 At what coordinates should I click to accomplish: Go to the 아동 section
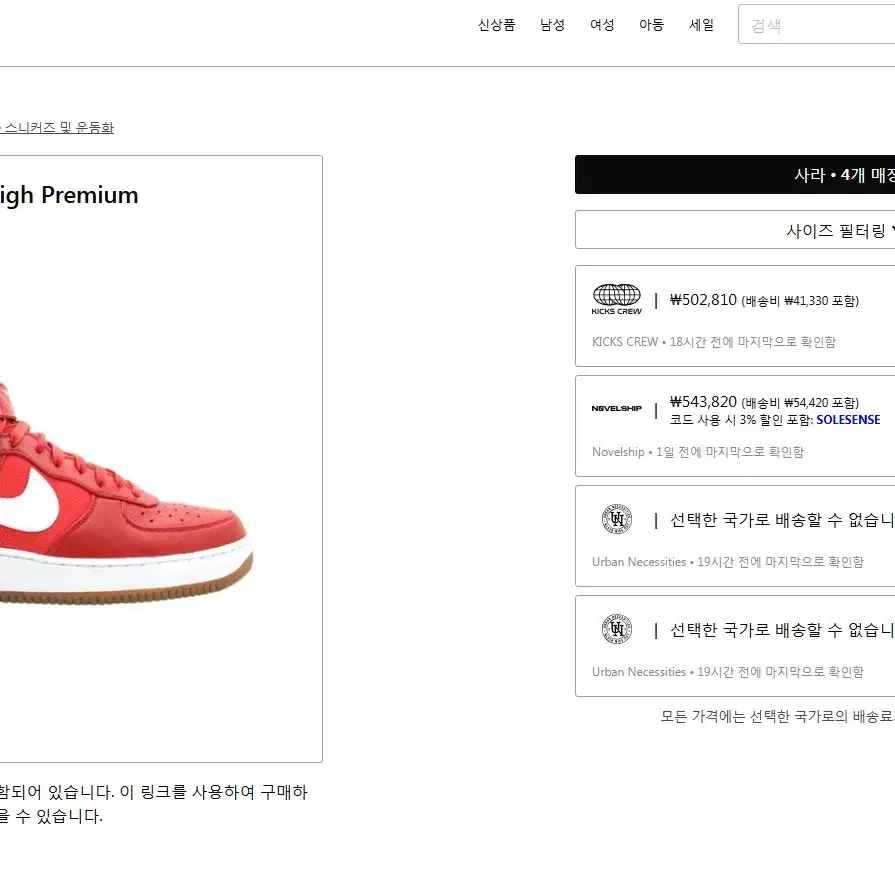651,25
